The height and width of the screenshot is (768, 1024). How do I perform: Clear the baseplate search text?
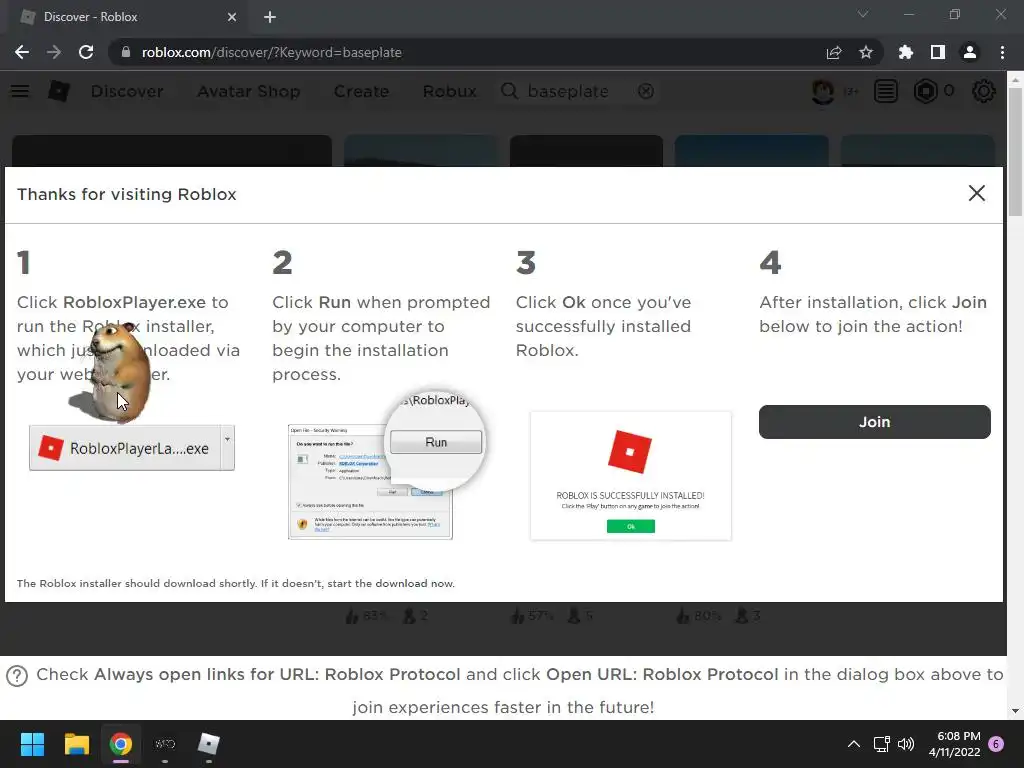click(x=646, y=91)
